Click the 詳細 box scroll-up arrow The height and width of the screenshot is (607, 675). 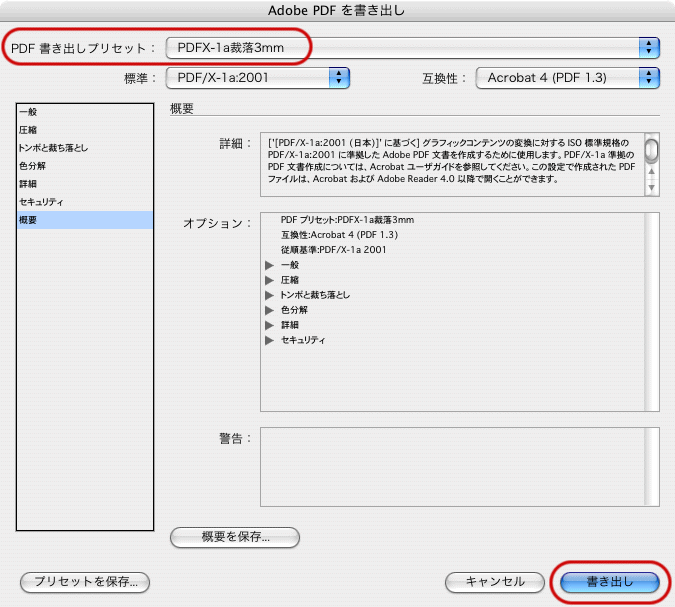click(x=652, y=172)
